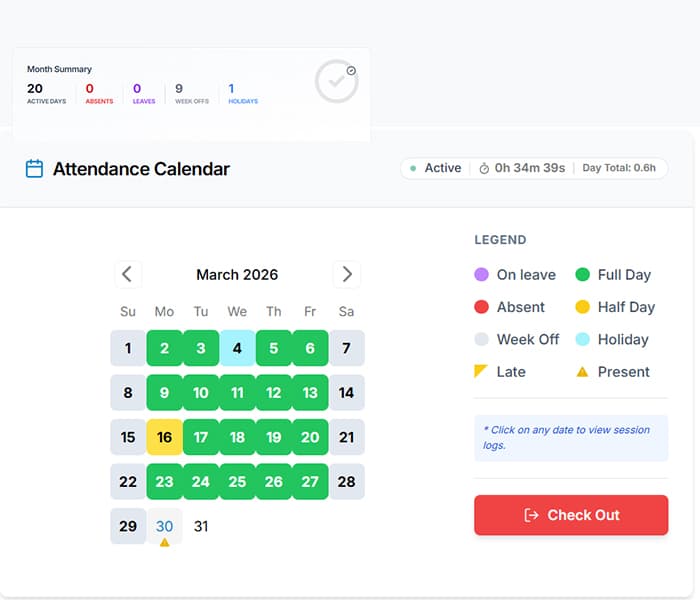Screen dimensions: 700x600
Task: Click the circular checkmark progress icon
Action: 336,82
